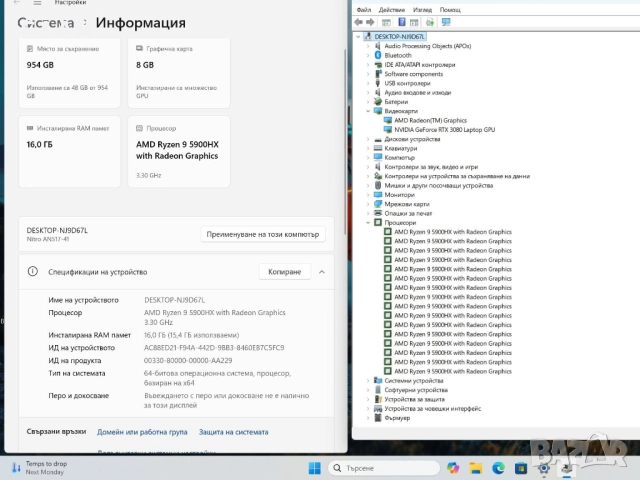Click the Settings gear icon on taskbar
The image size is (640, 480).
click(544, 468)
